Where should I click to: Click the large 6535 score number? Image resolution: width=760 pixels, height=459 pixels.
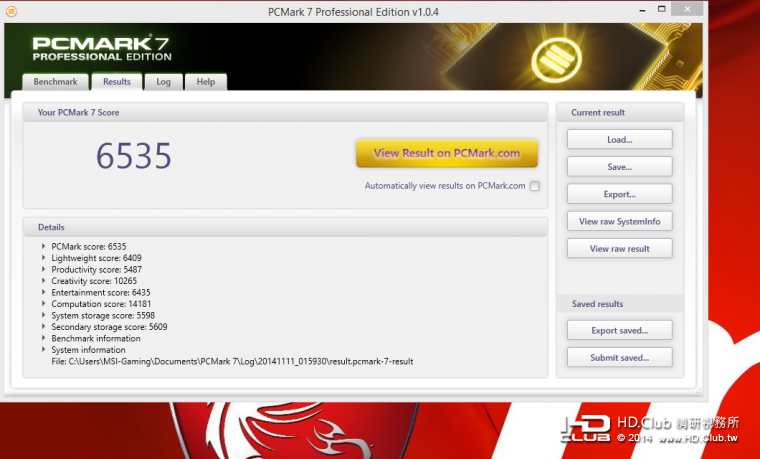134,156
